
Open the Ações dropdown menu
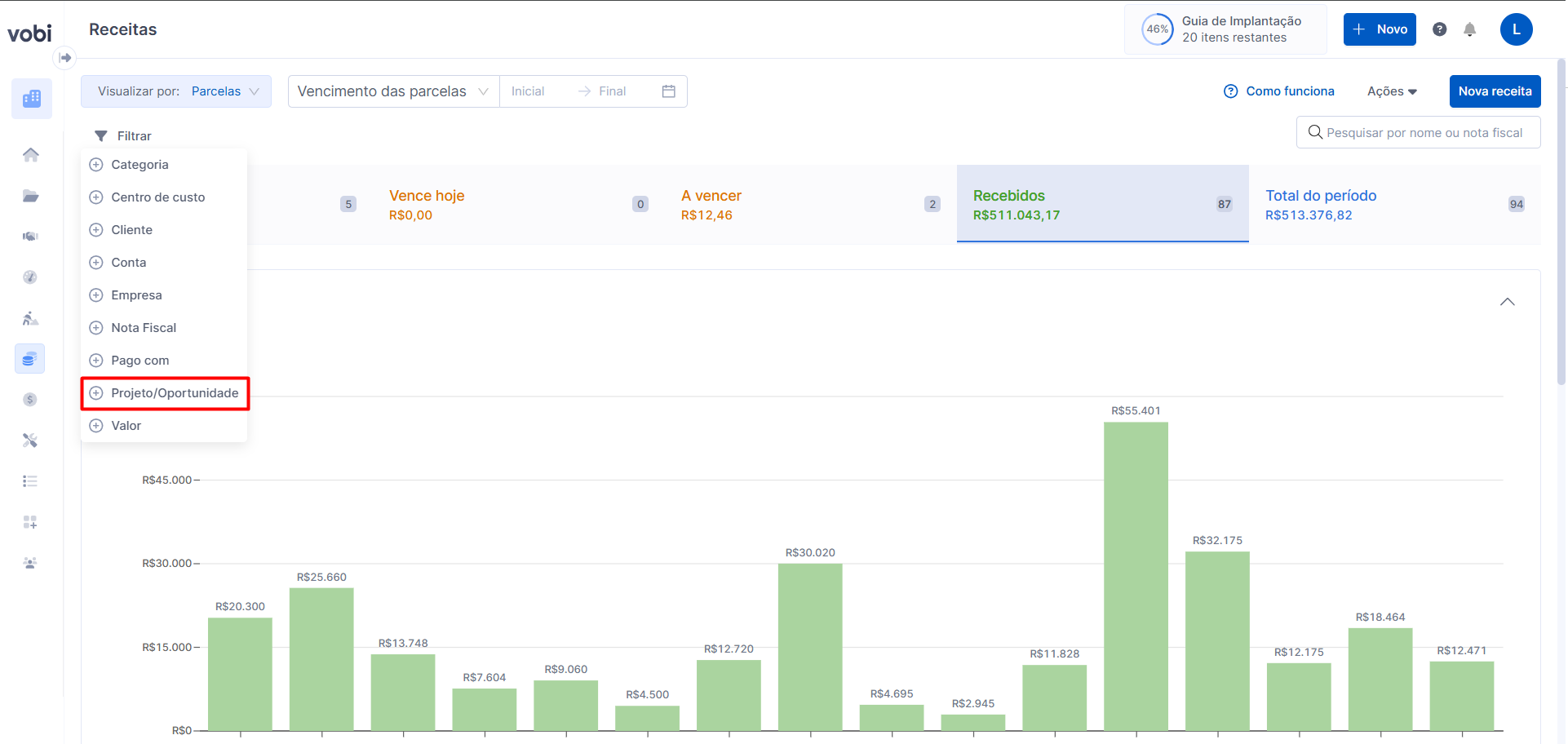1392,91
